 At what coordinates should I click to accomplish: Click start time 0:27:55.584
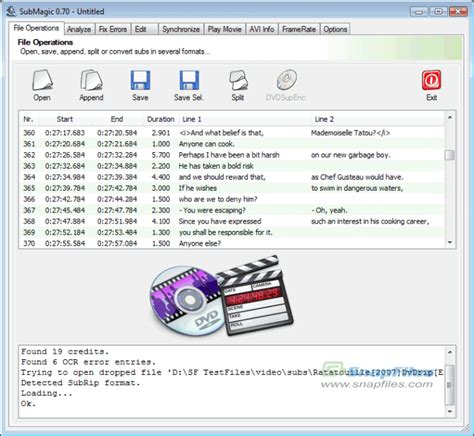[65, 243]
